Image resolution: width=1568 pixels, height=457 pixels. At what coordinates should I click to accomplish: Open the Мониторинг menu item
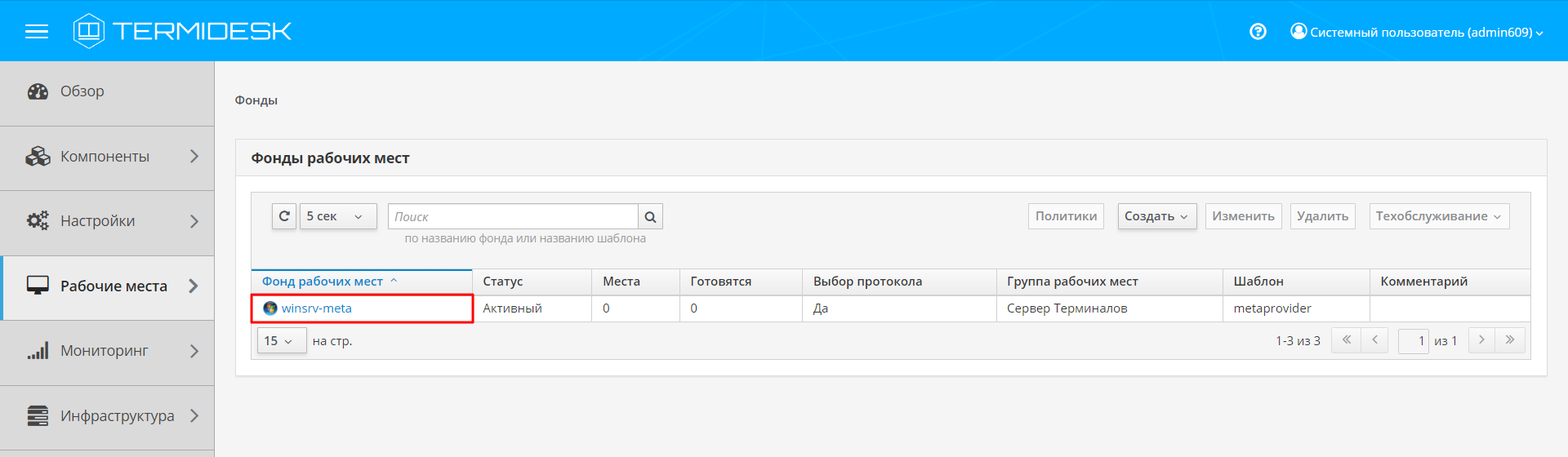(x=107, y=353)
